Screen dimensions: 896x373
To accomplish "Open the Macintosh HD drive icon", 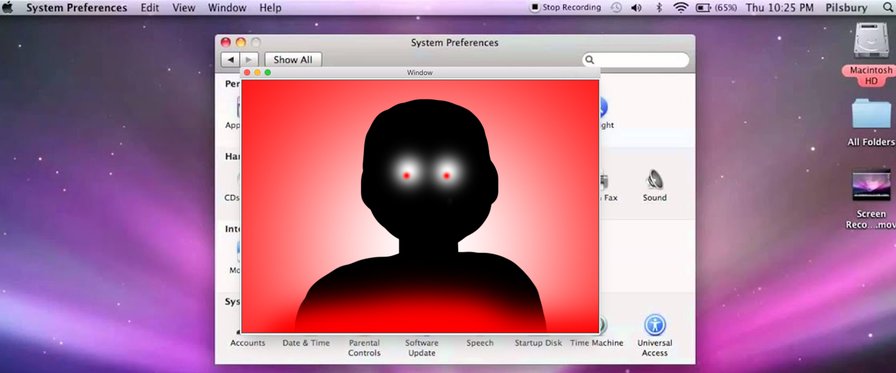I will 871,53.
